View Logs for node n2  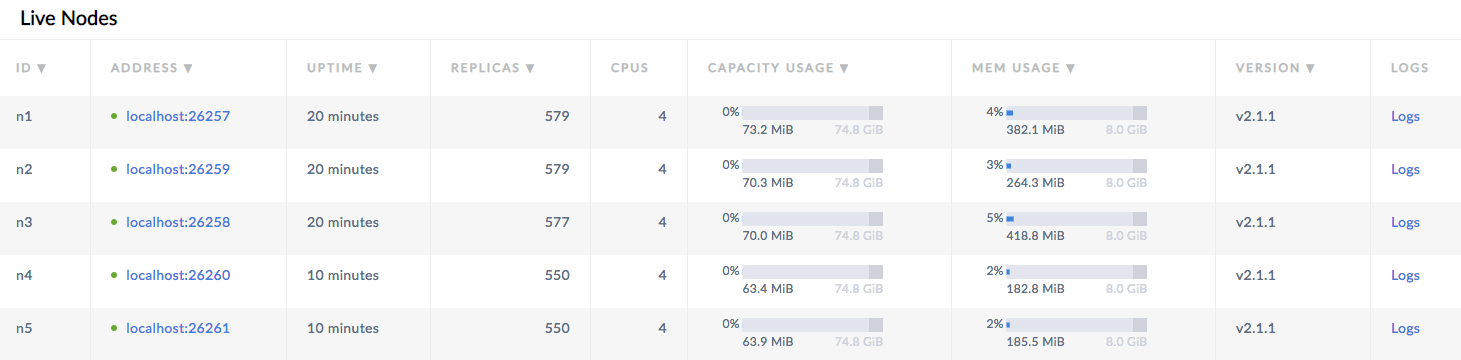click(1405, 169)
